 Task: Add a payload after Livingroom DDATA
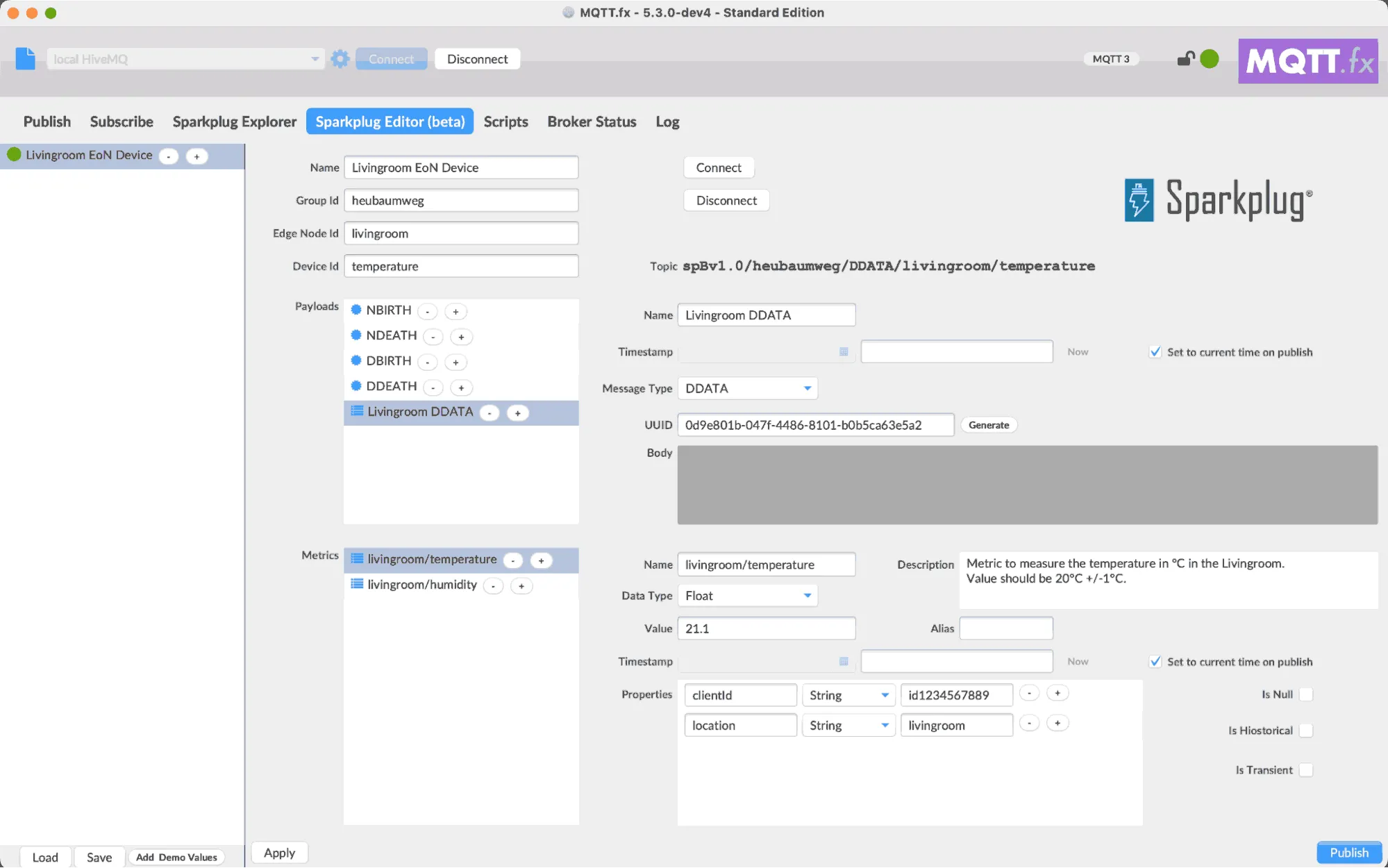point(517,413)
